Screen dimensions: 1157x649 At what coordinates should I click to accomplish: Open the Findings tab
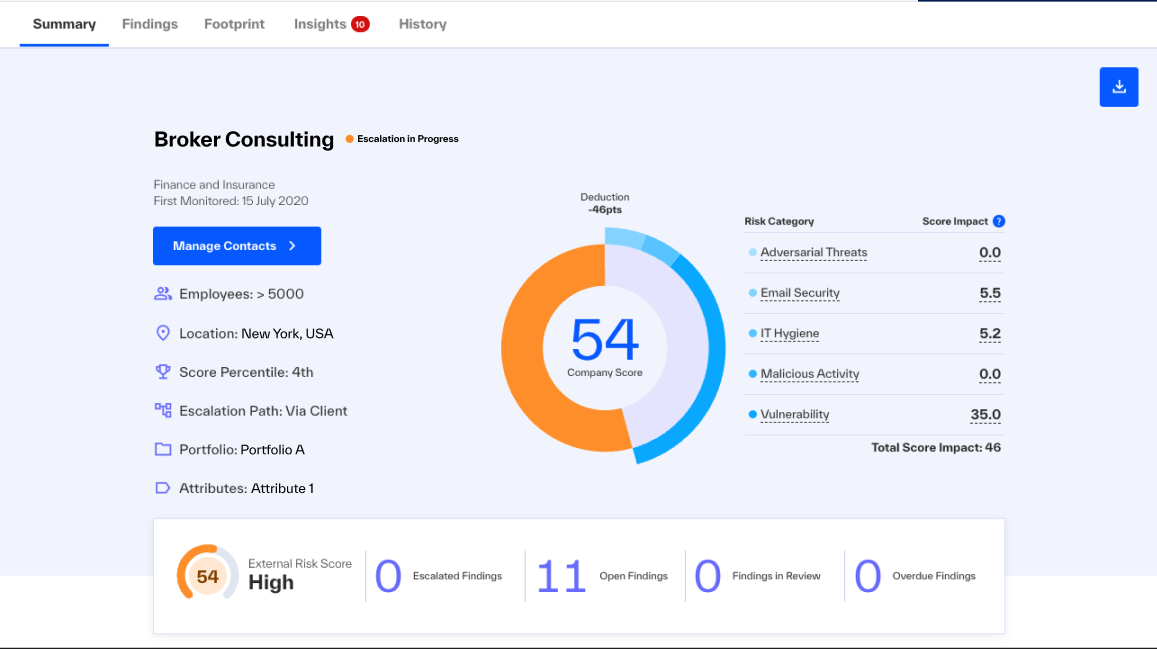click(x=150, y=24)
